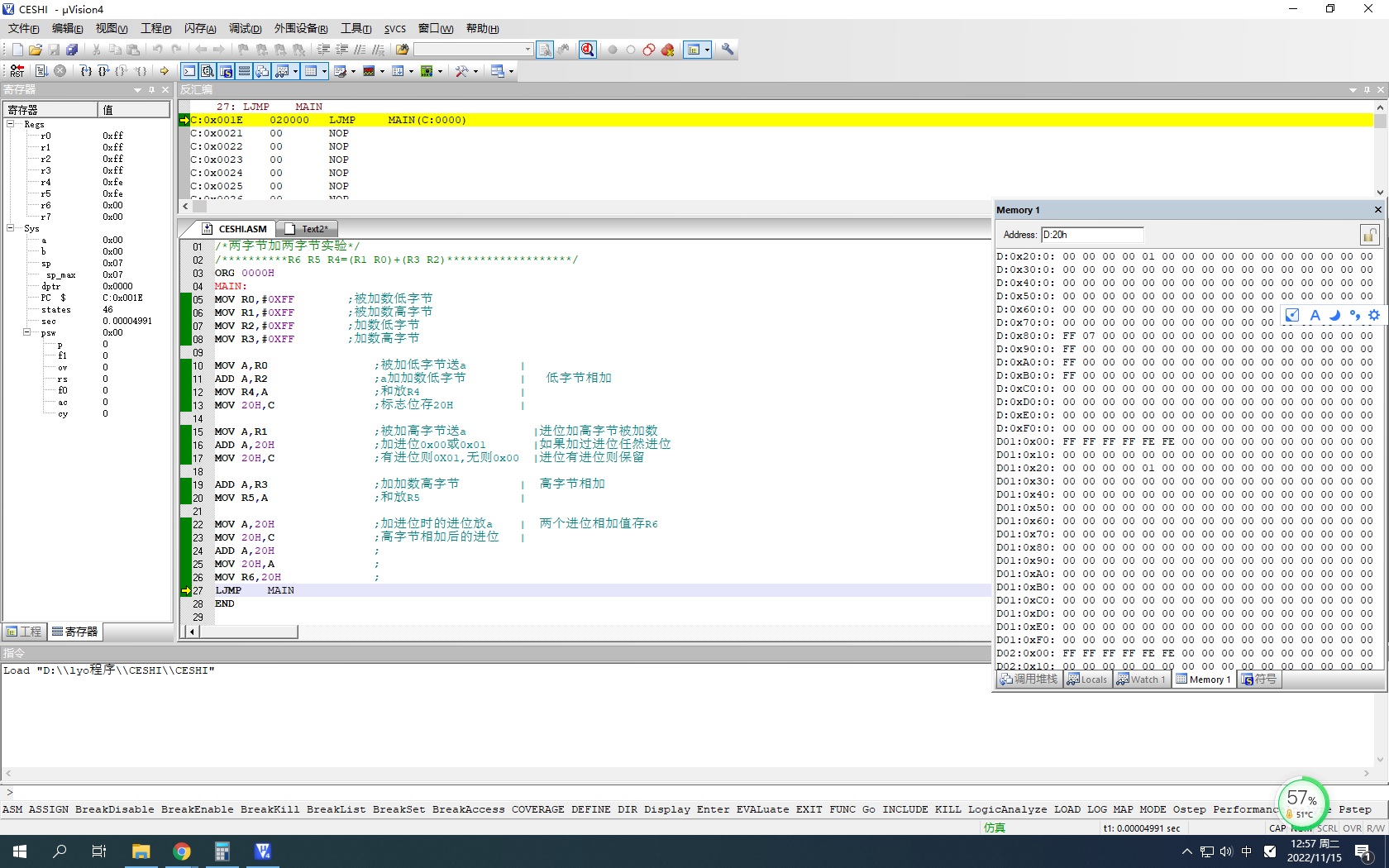Click the Save all files icon
1389x868 pixels.
coord(72,50)
